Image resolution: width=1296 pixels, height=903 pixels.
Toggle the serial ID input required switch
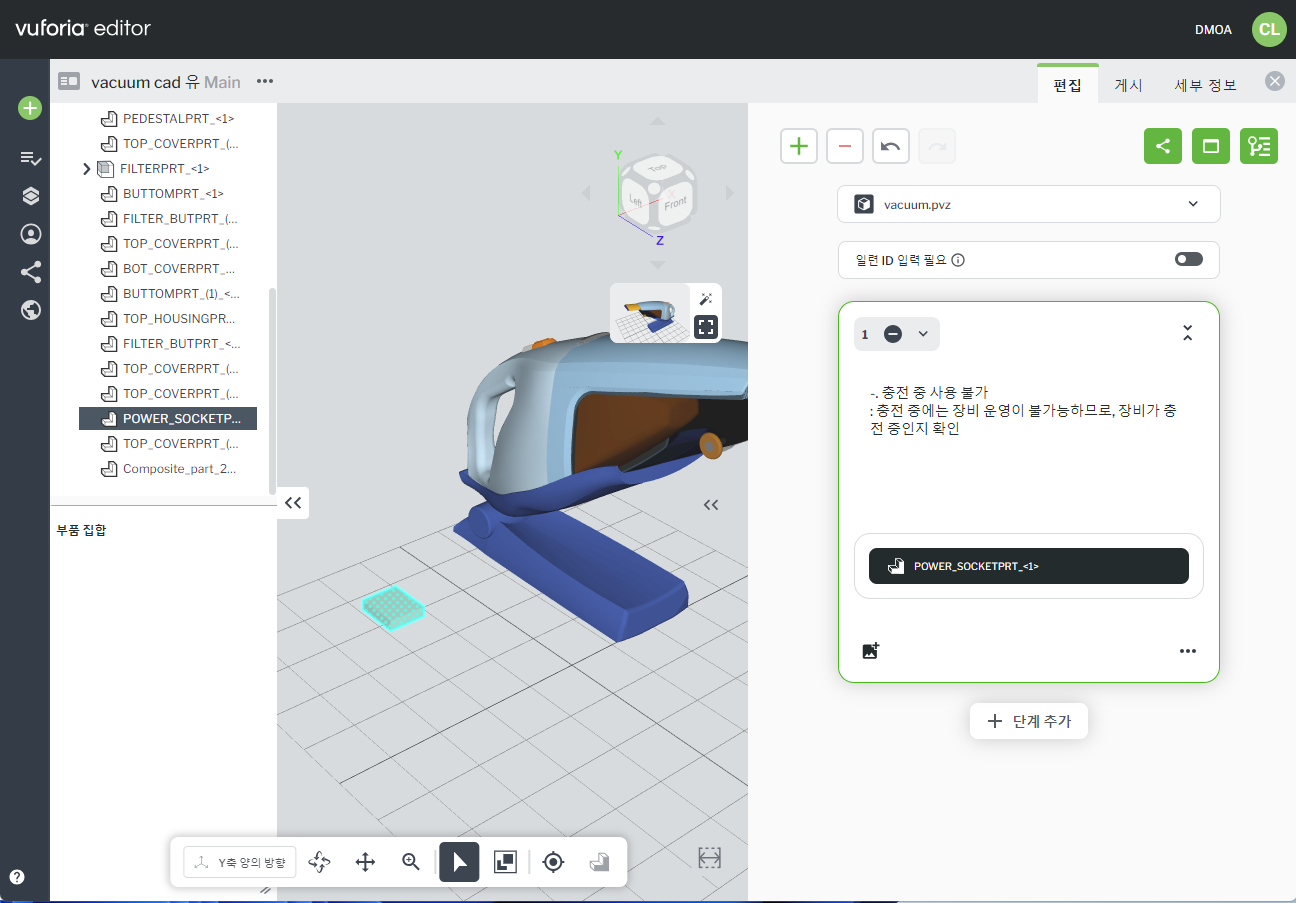point(1188,260)
